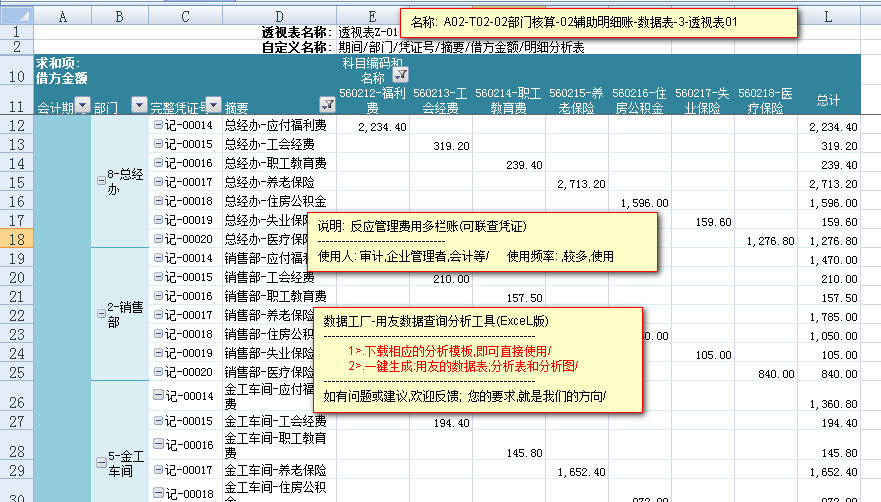The height and width of the screenshot is (502, 881).
Task: Collapse the 8-总经办 department group
Action: 100,180
